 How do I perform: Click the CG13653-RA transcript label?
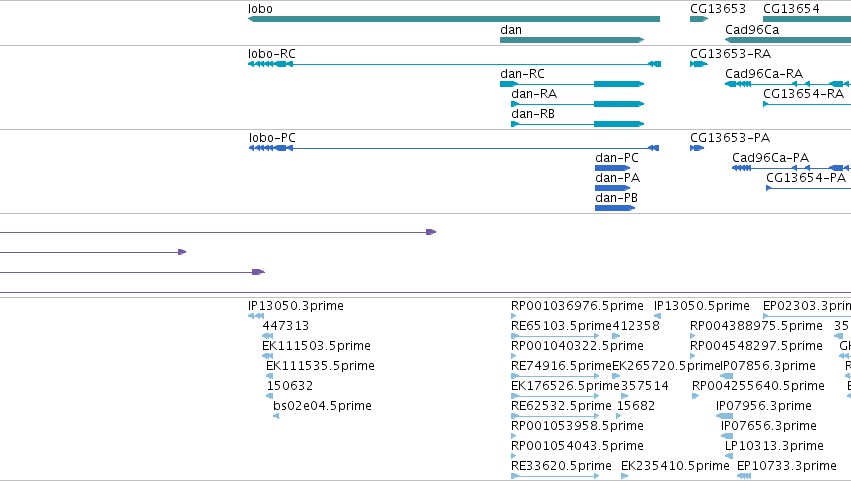pyautogui.click(x=730, y=54)
